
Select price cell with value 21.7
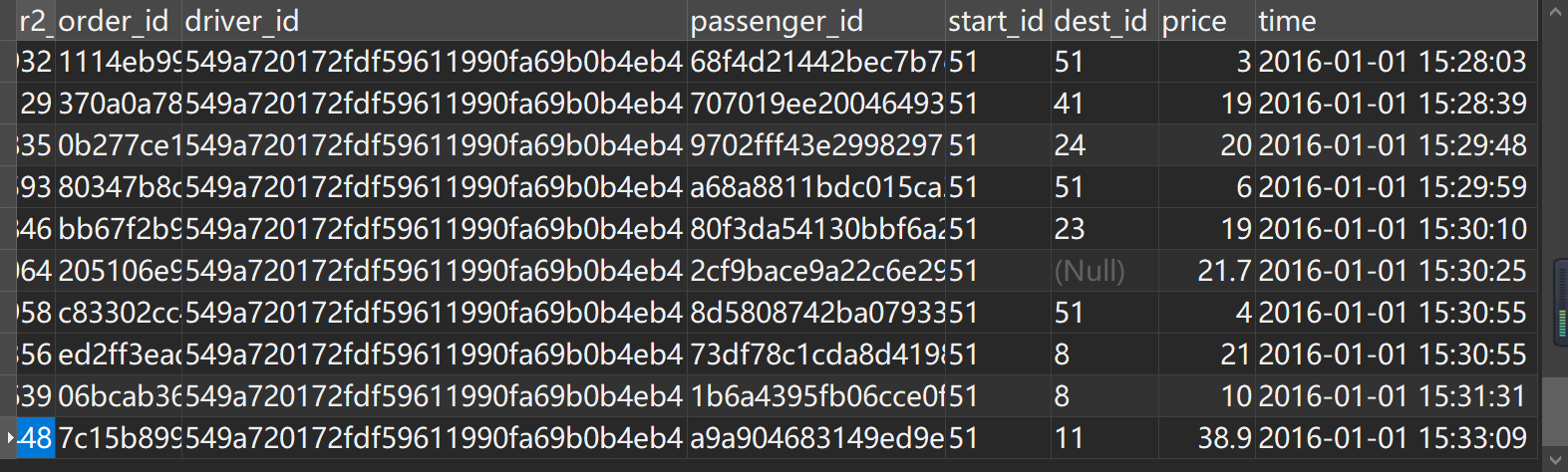pos(1206,271)
